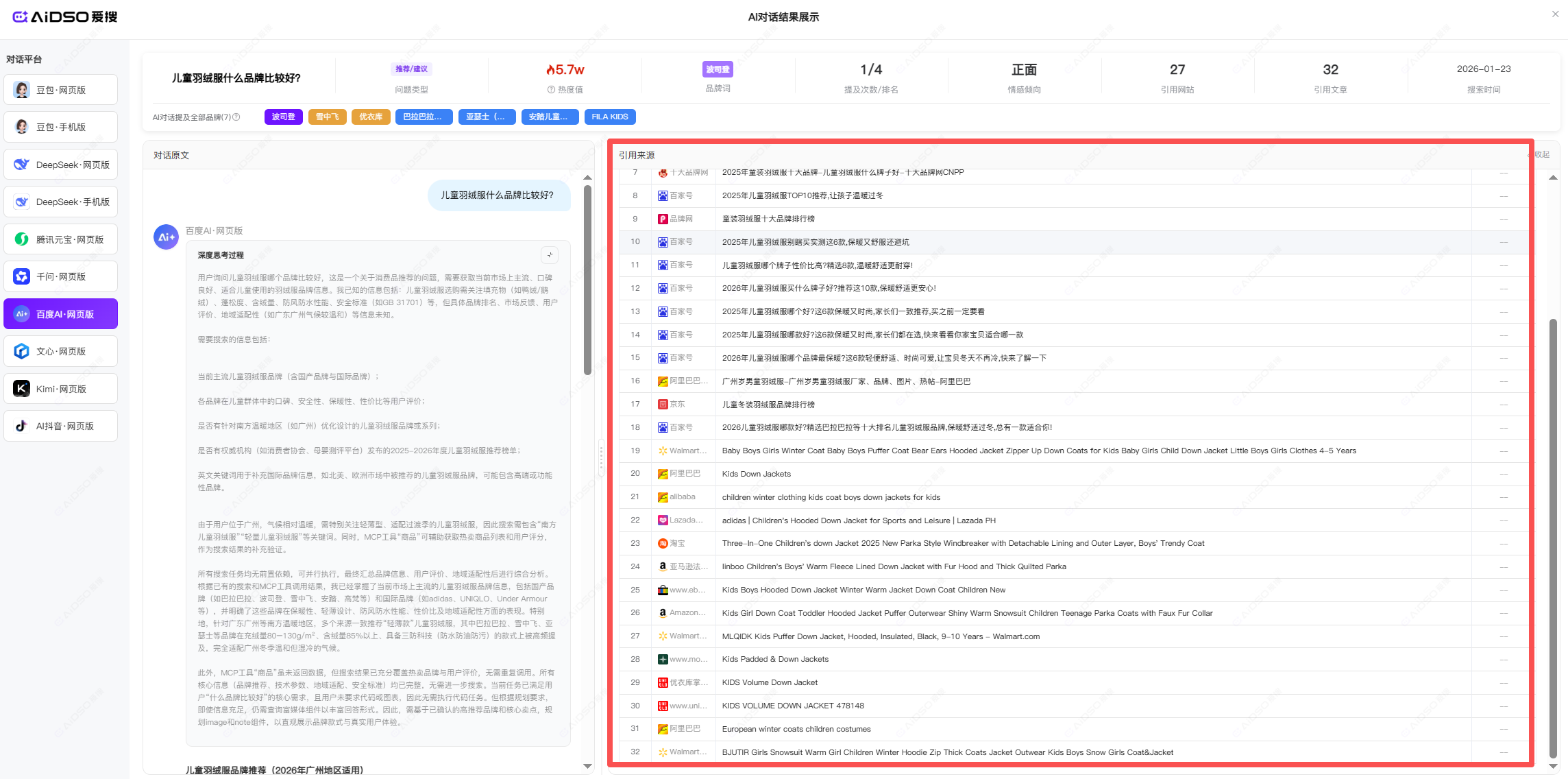
Task: Close the AI对话结果展示 dialog
Action: (1555, 14)
